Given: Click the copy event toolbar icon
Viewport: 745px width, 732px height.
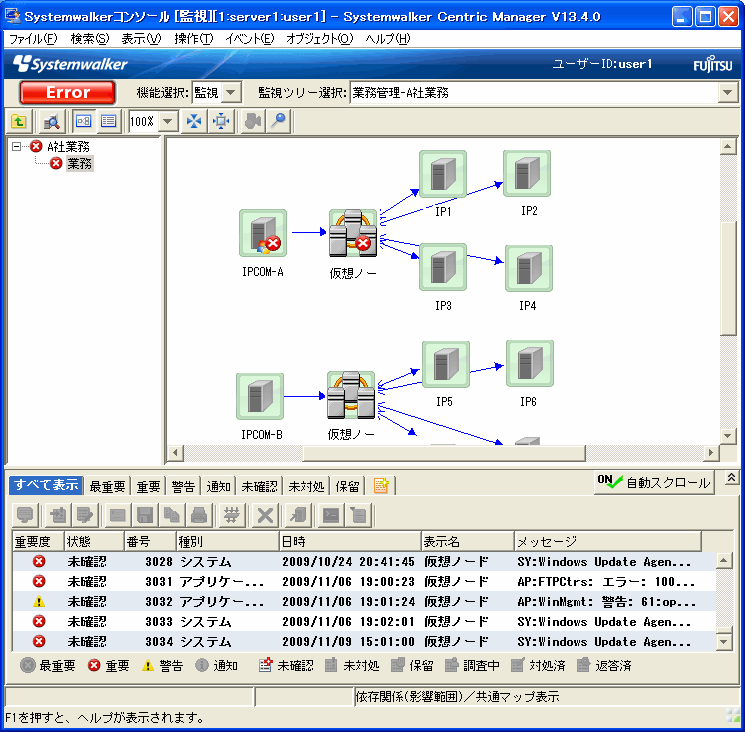Looking at the screenshot, I should pyautogui.click(x=172, y=515).
